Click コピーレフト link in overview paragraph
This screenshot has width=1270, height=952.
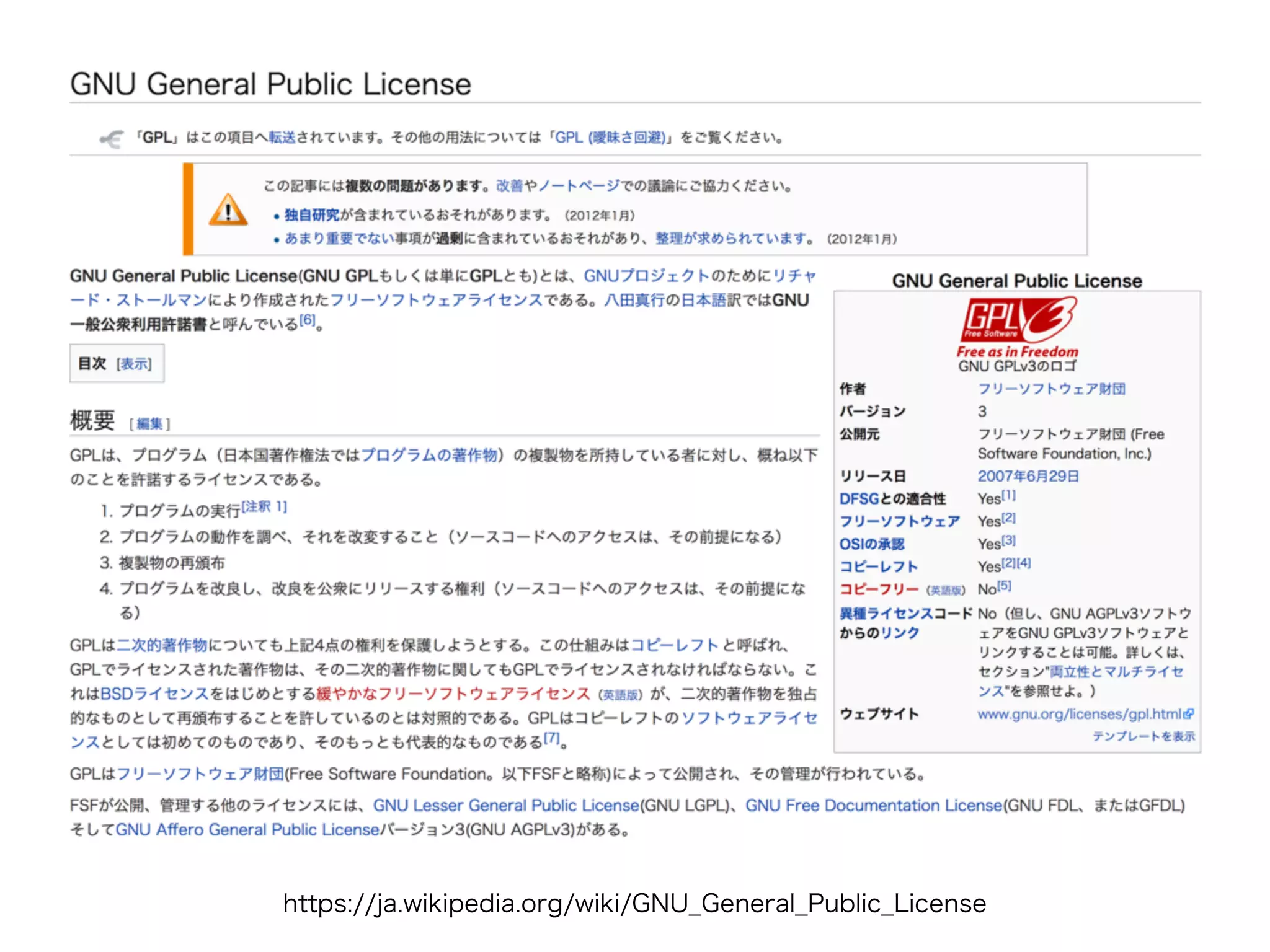click(x=675, y=645)
